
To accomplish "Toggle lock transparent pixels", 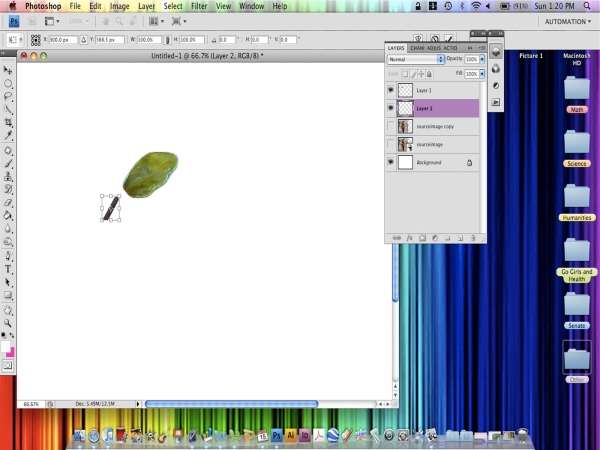I will click(x=405, y=74).
